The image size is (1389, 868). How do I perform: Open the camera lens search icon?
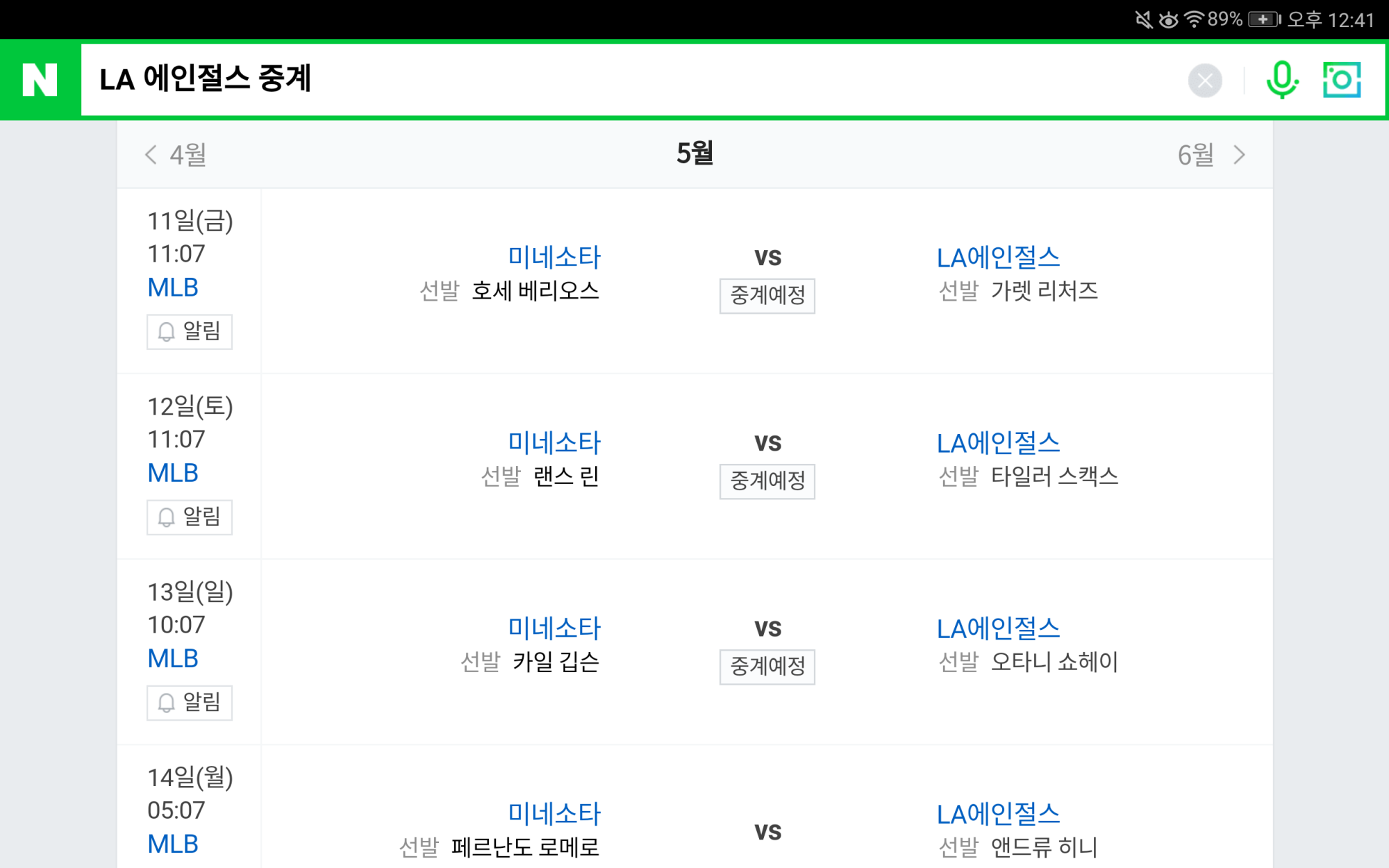(x=1341, y=80)
